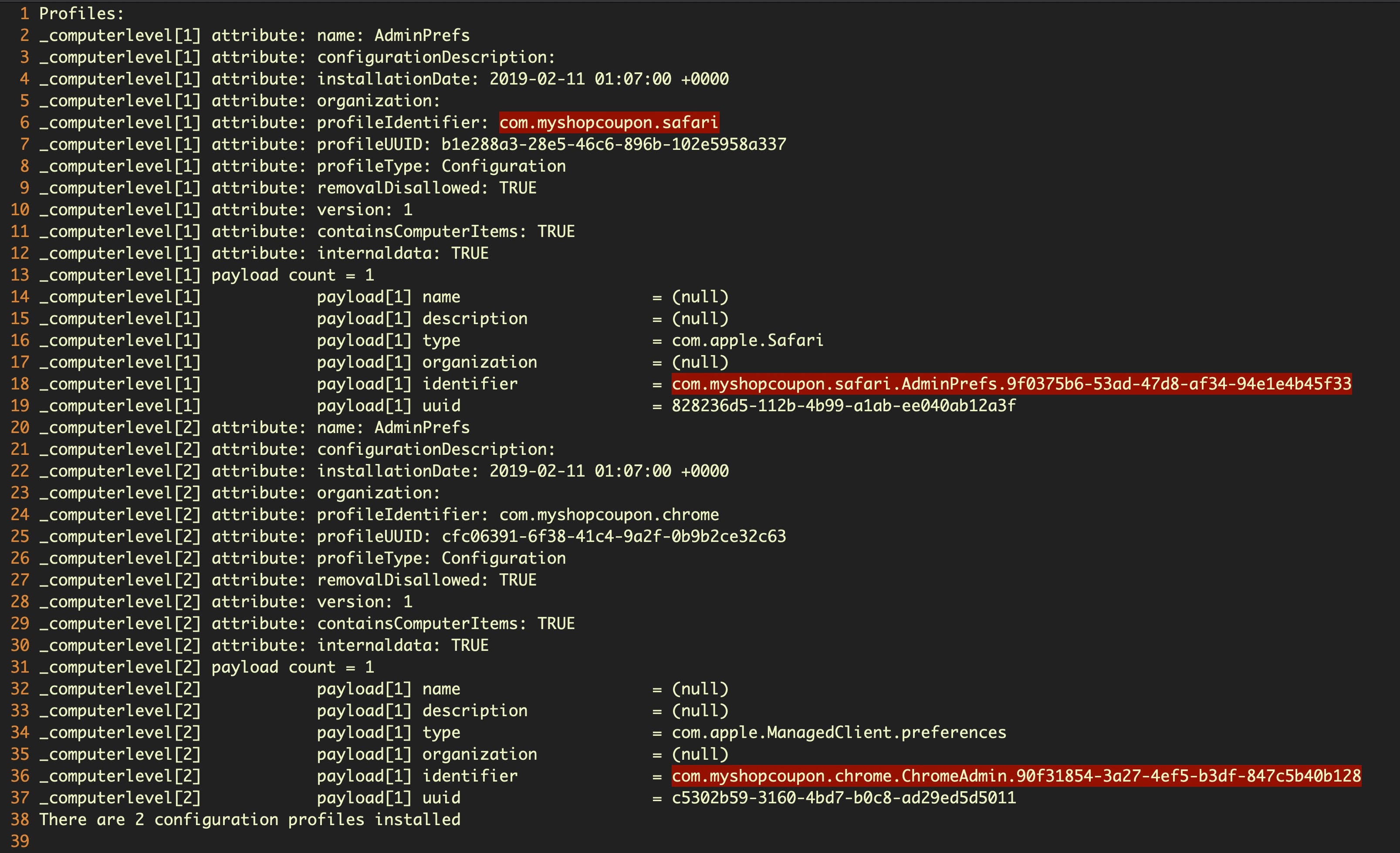This screenshot has width=1400, height=853.
Task: Click the highlighted com.myshopcoupon.safari profile identifier
Action: pyautogui.click(x=609, y=123)
